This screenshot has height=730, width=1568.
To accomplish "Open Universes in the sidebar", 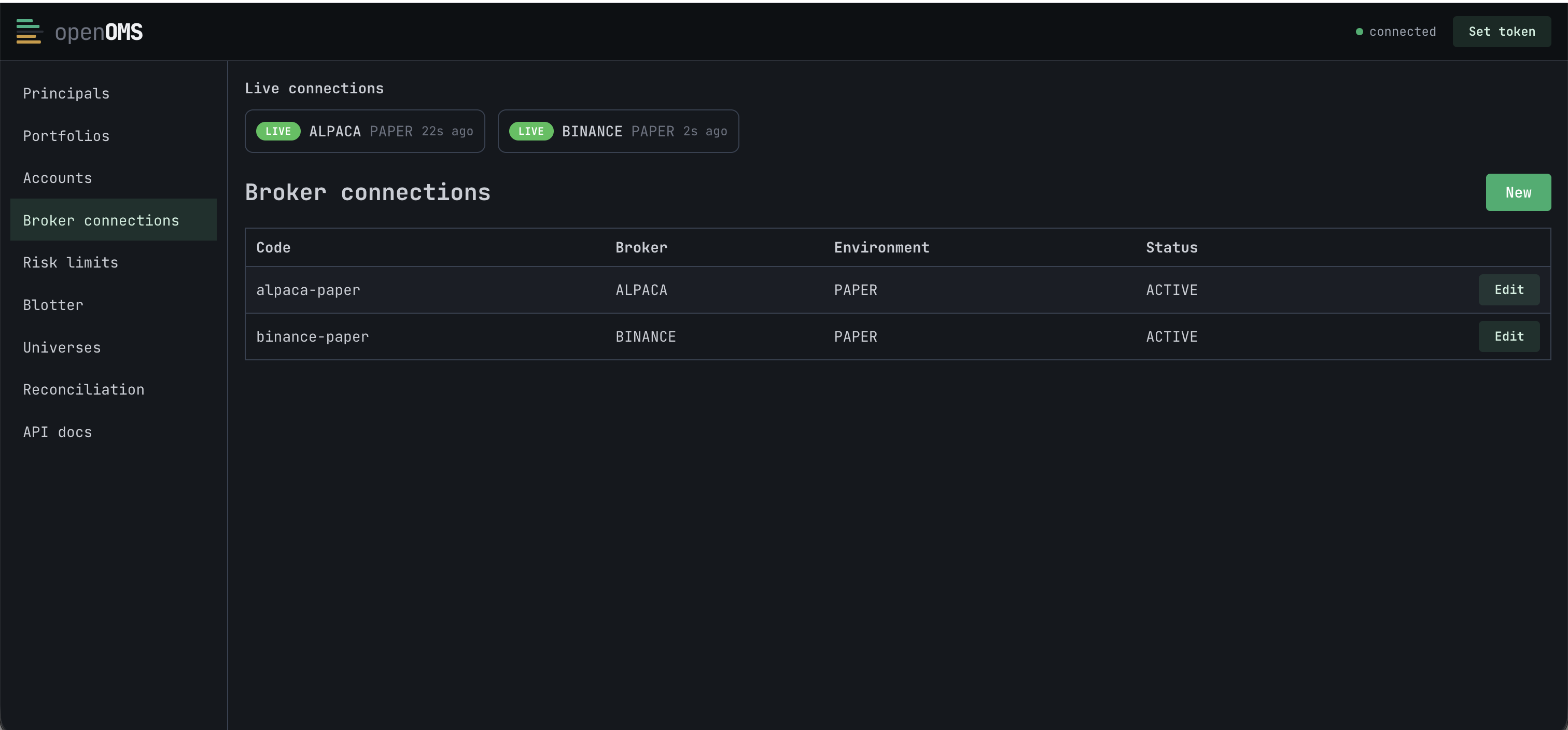I will point(113,347).
